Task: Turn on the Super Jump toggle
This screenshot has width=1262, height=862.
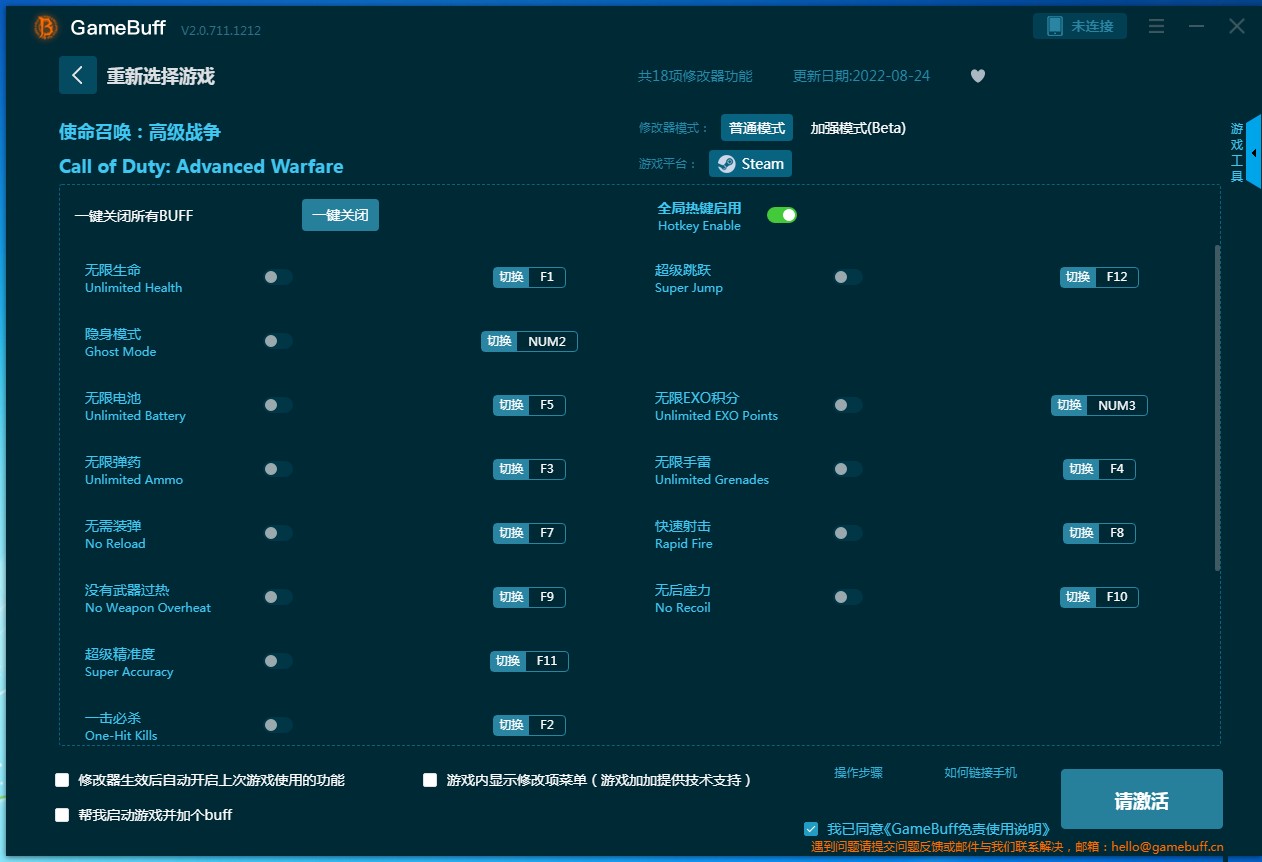Action: click(847, 277)
